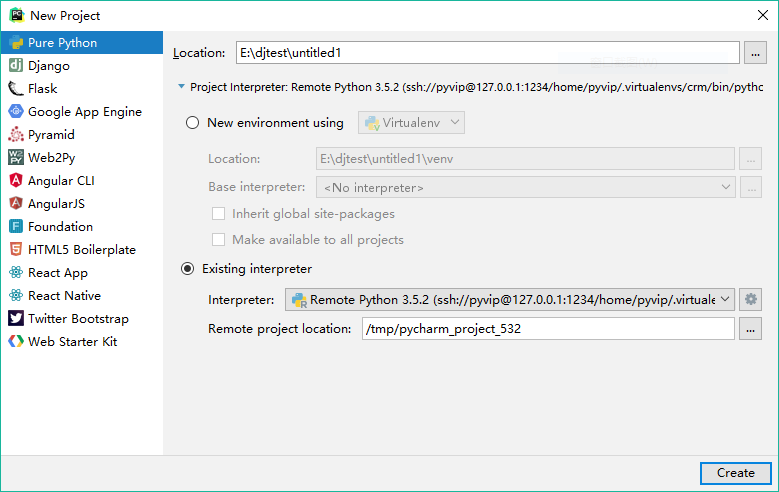Select the React Native label in list
This screenshot has width=779, height=492.
65,296
